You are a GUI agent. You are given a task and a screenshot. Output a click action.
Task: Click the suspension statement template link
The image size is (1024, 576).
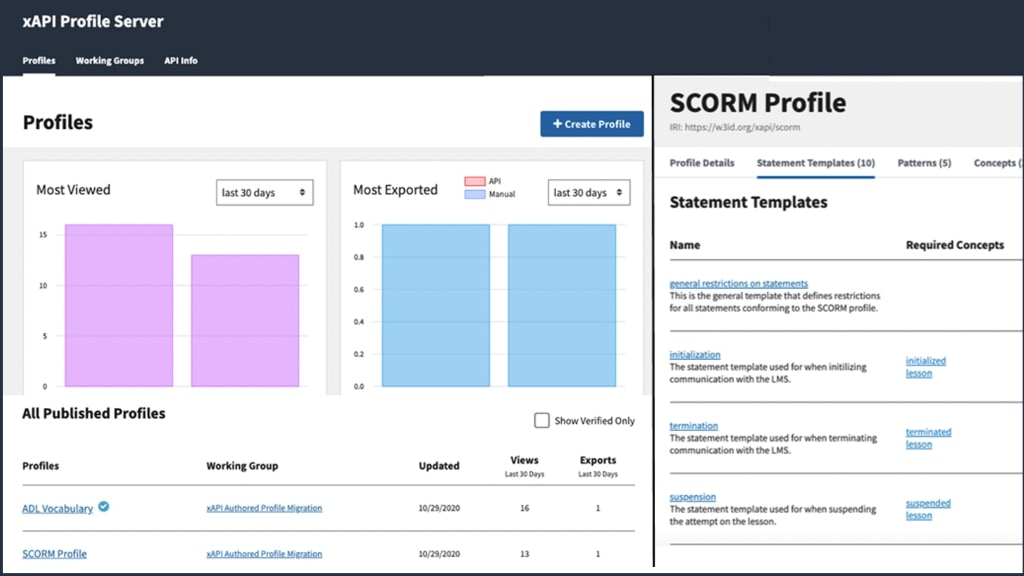pyautogui.click(x=692, y=497)
